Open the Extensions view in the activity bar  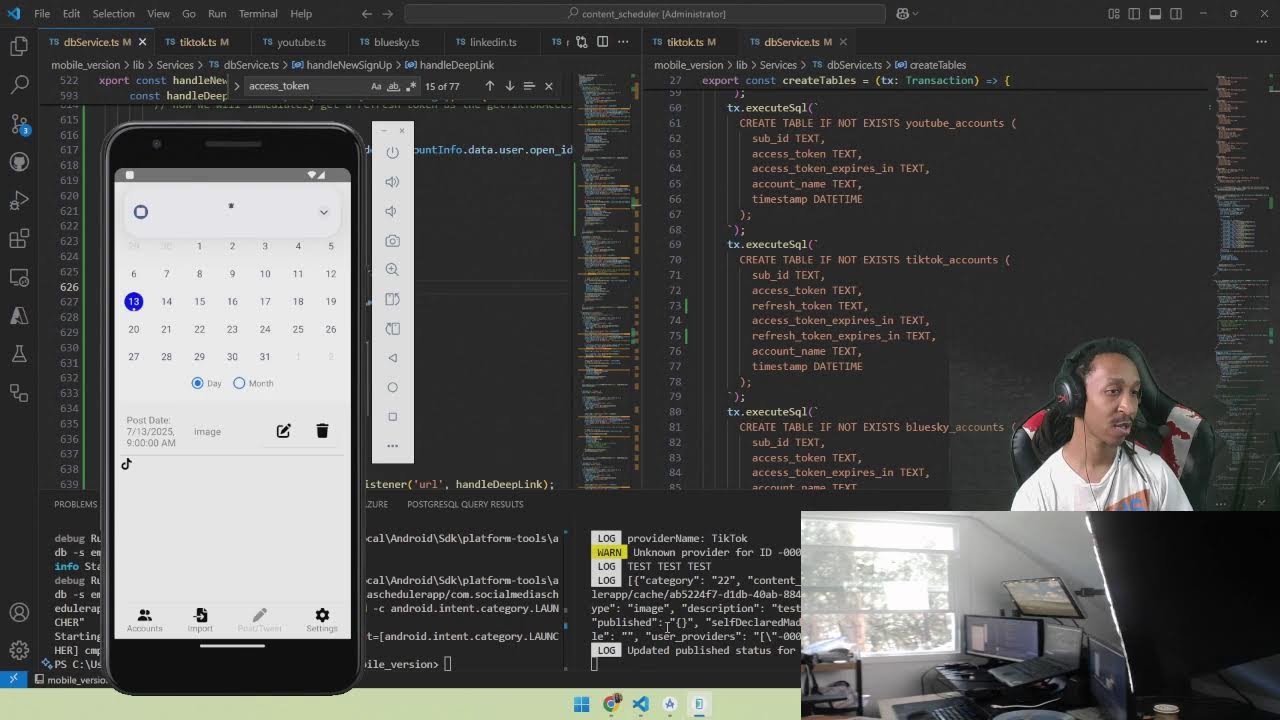click(x=19, y=238)
